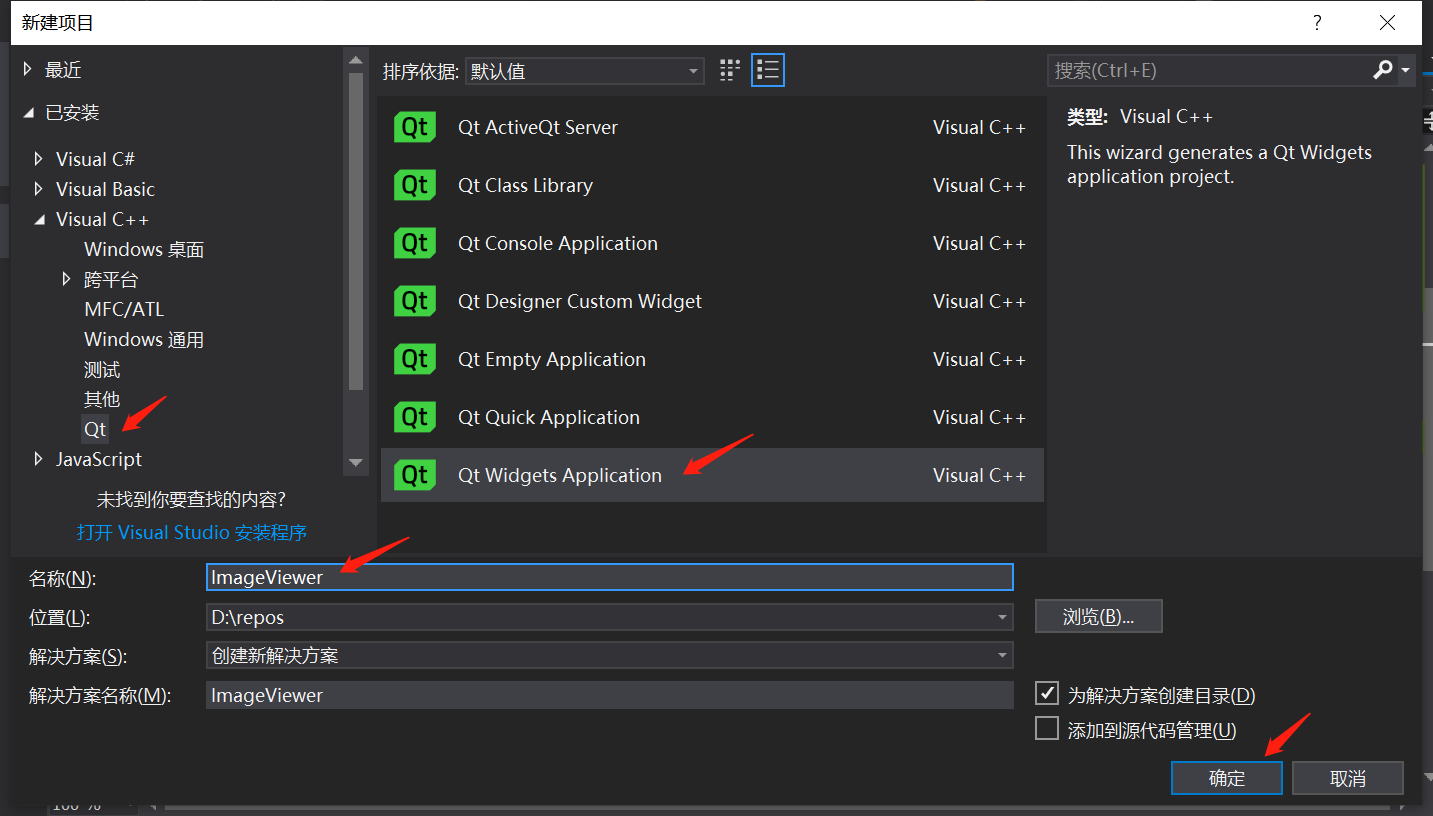The width and height of the screenshot is (1433, 816).
Task: Collapse the Visual C++ node
Action: point(39,219)
